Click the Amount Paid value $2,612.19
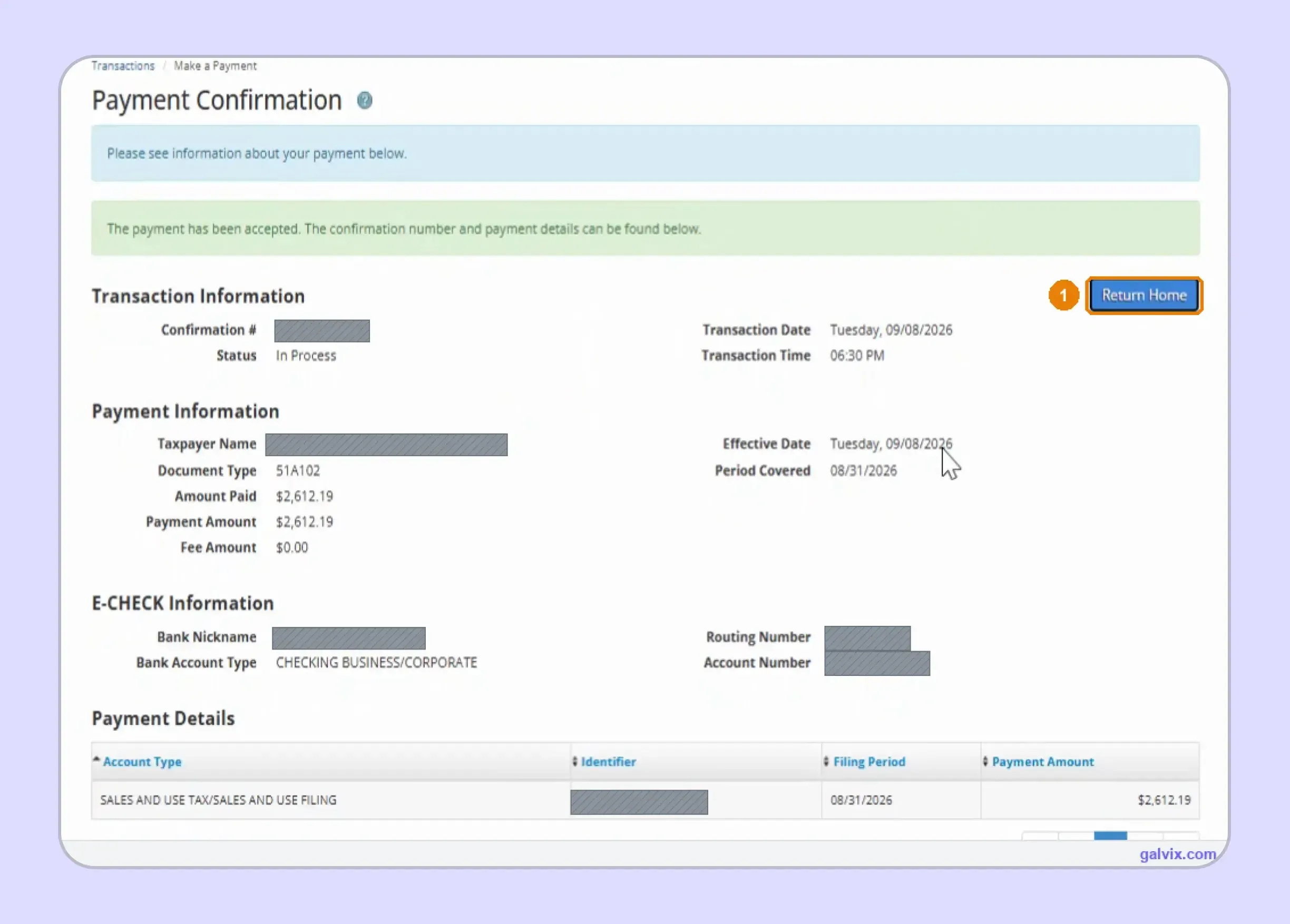1290x924 pixels. coord(304,496)
